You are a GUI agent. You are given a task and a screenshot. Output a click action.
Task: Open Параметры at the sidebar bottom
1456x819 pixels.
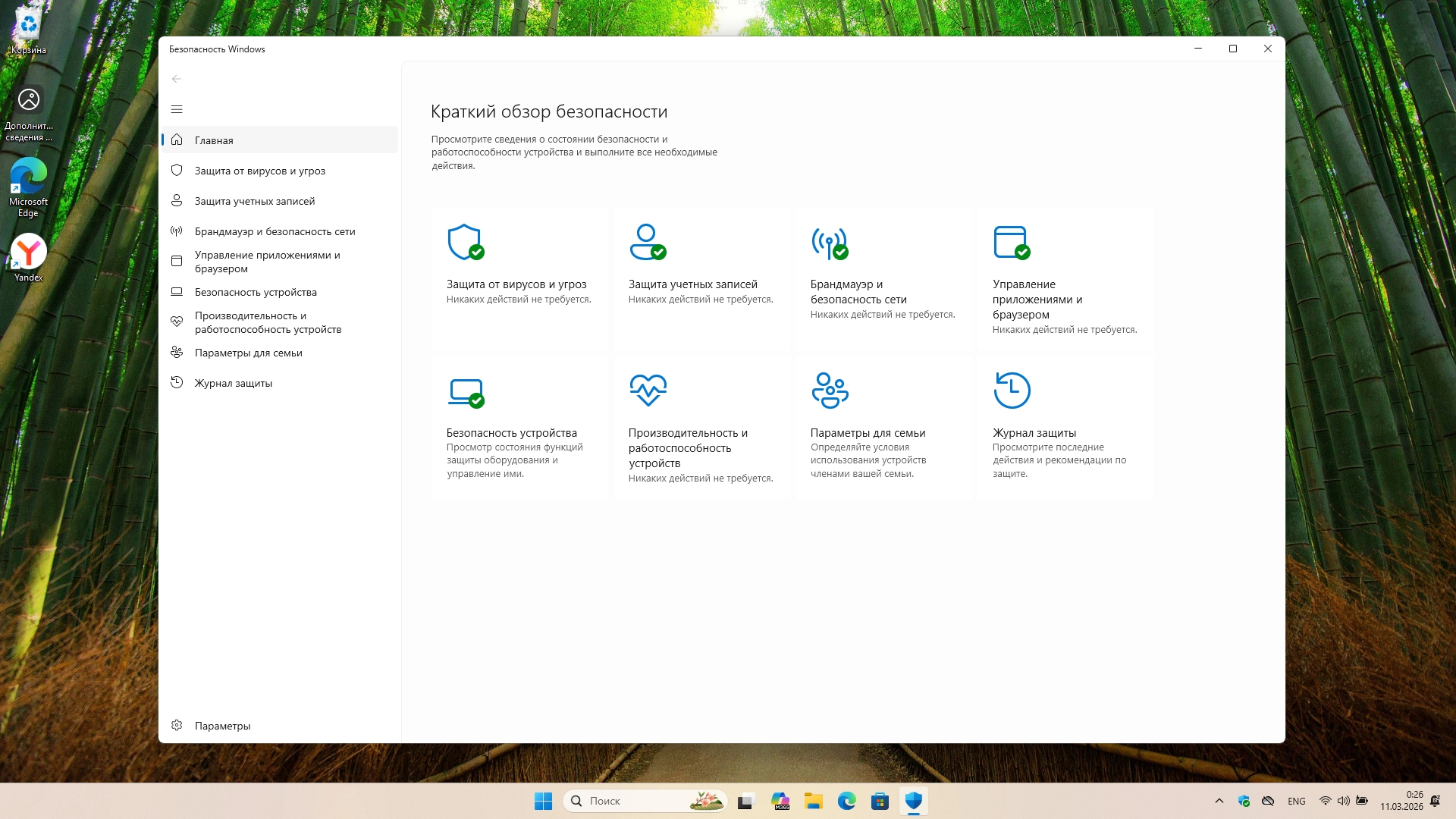(222, 726)
